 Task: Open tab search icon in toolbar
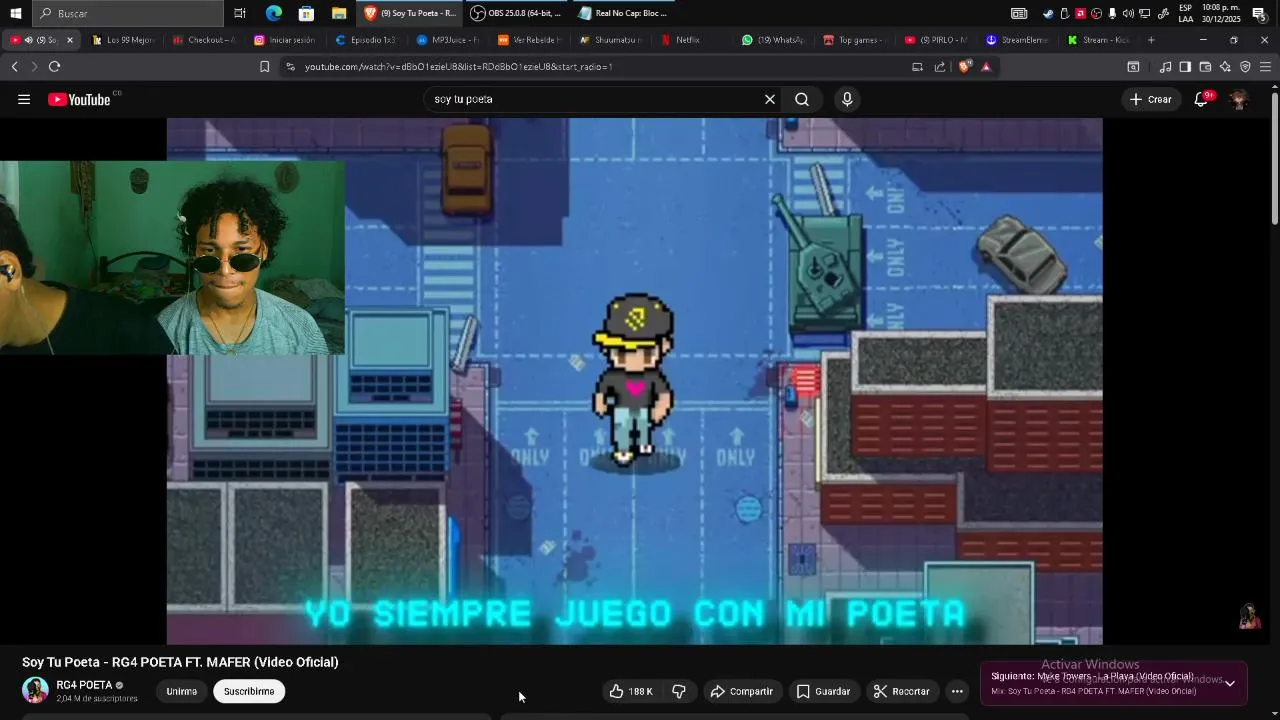click(x=1133, y=67)
